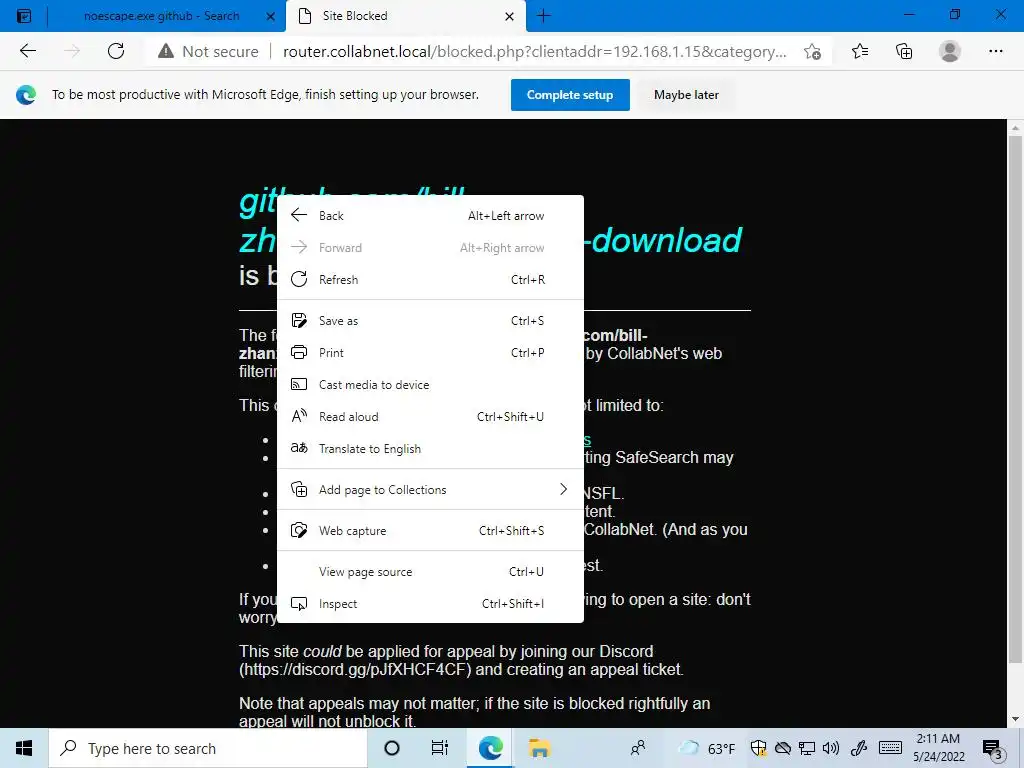The width and height of the screenshot is (1024, 768).
Task: Click the volume speaker tray icon
Action: click(831, 748)
